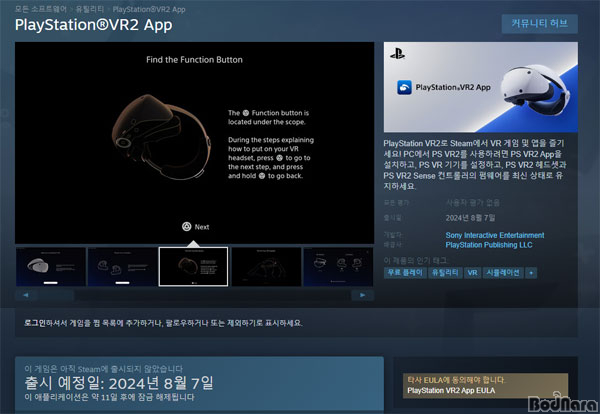This screenshot has width=600, height=414.
Task: Click the 사용자 평가 없음 review text
Action: point(473,202)
